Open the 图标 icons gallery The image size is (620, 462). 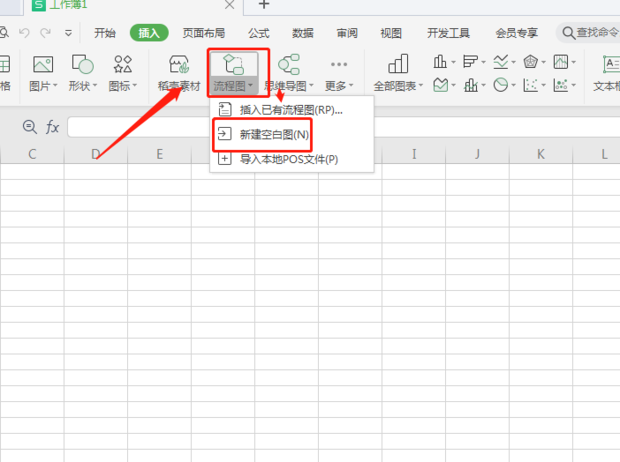coord(123,64)
